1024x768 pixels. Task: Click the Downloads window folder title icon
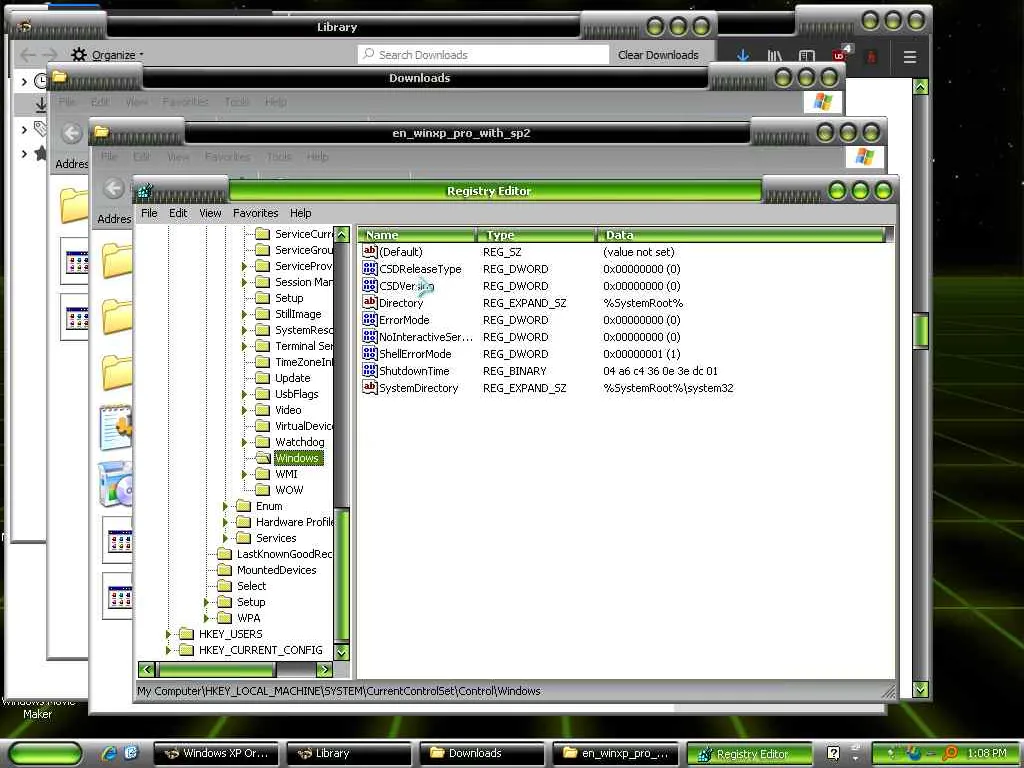[x=59, y=77]
